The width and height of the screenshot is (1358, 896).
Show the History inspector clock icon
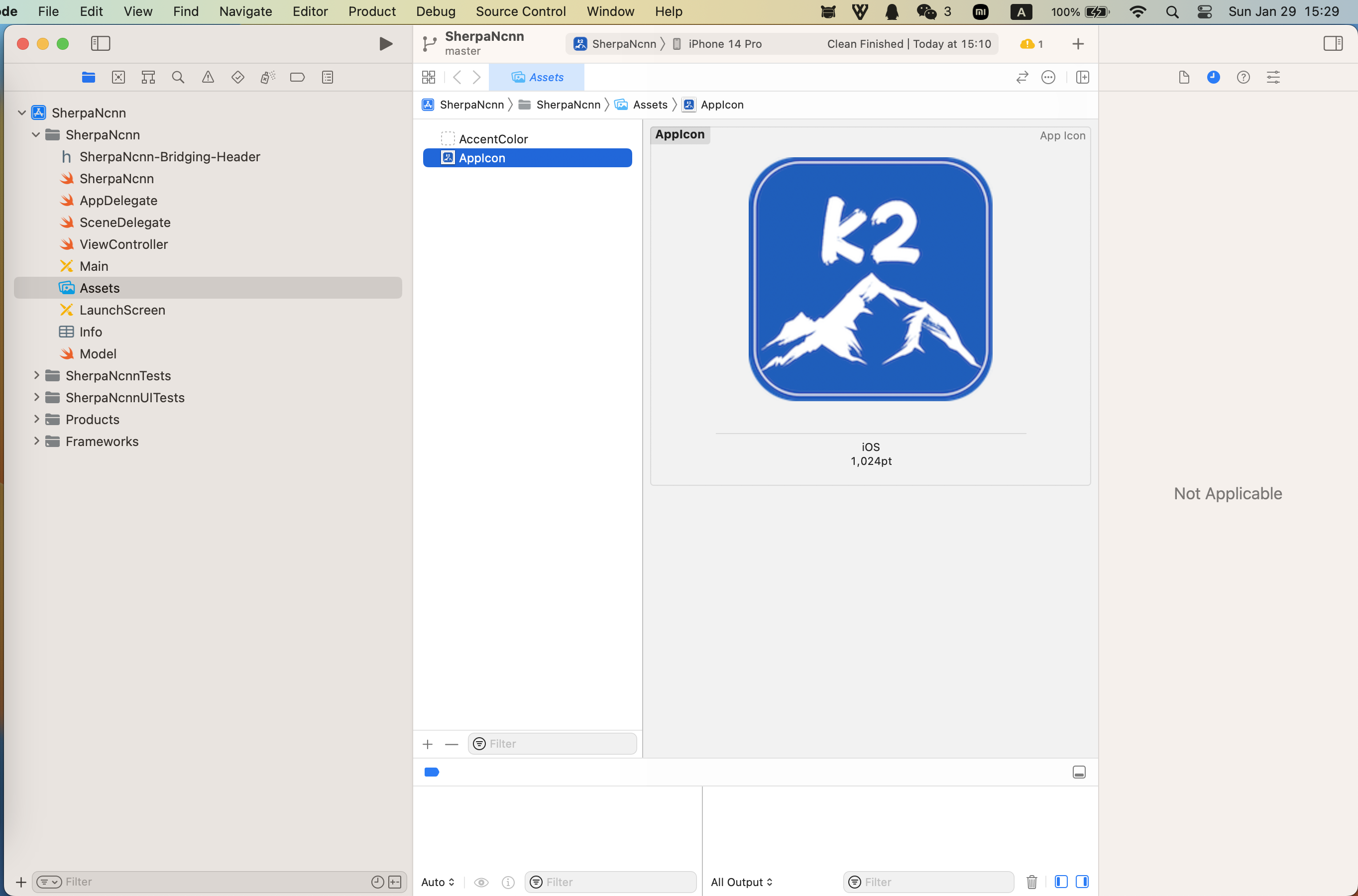1214,77
